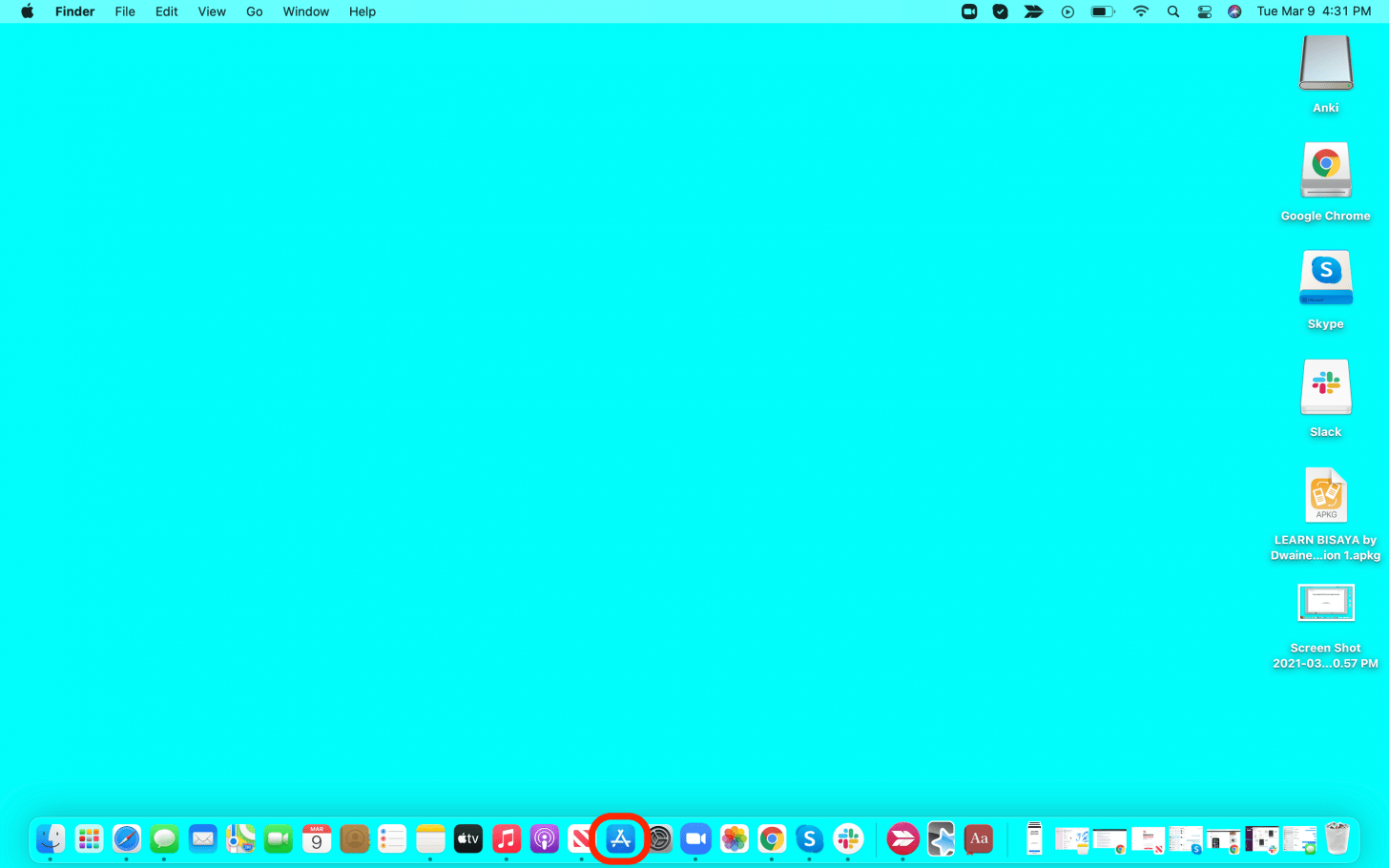
Task: Open the Wi-Fi status menu
Action: pyautogui.click(x=1141, y=11)
